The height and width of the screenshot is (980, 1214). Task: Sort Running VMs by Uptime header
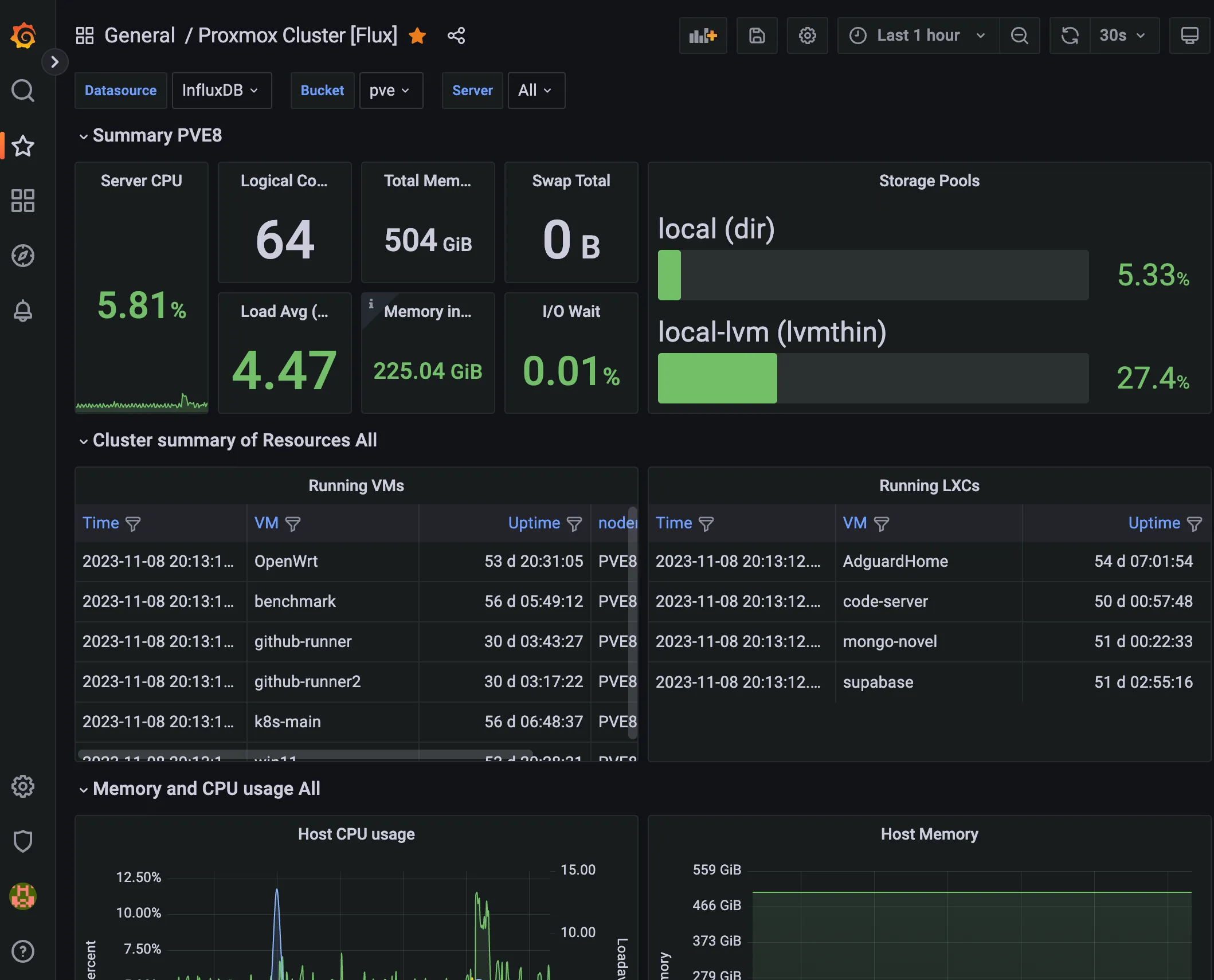[x=534, y=523]
